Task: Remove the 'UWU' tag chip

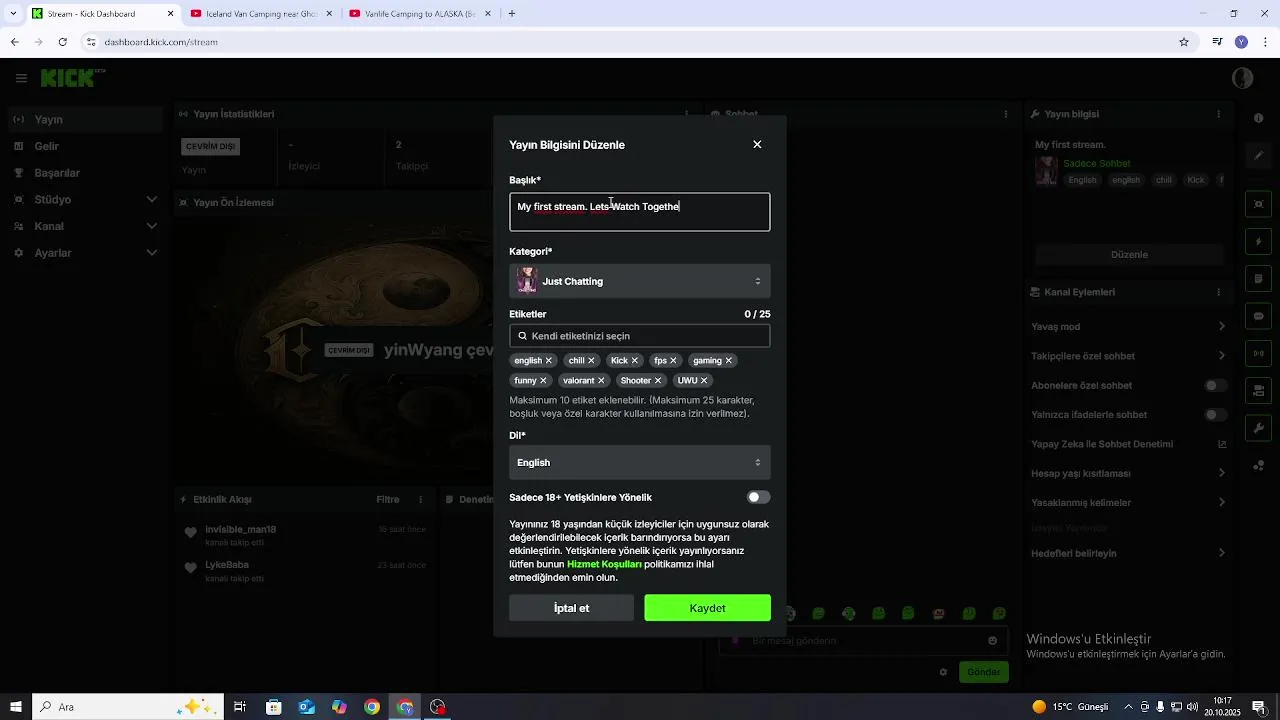Action: [x=704, y=380]
